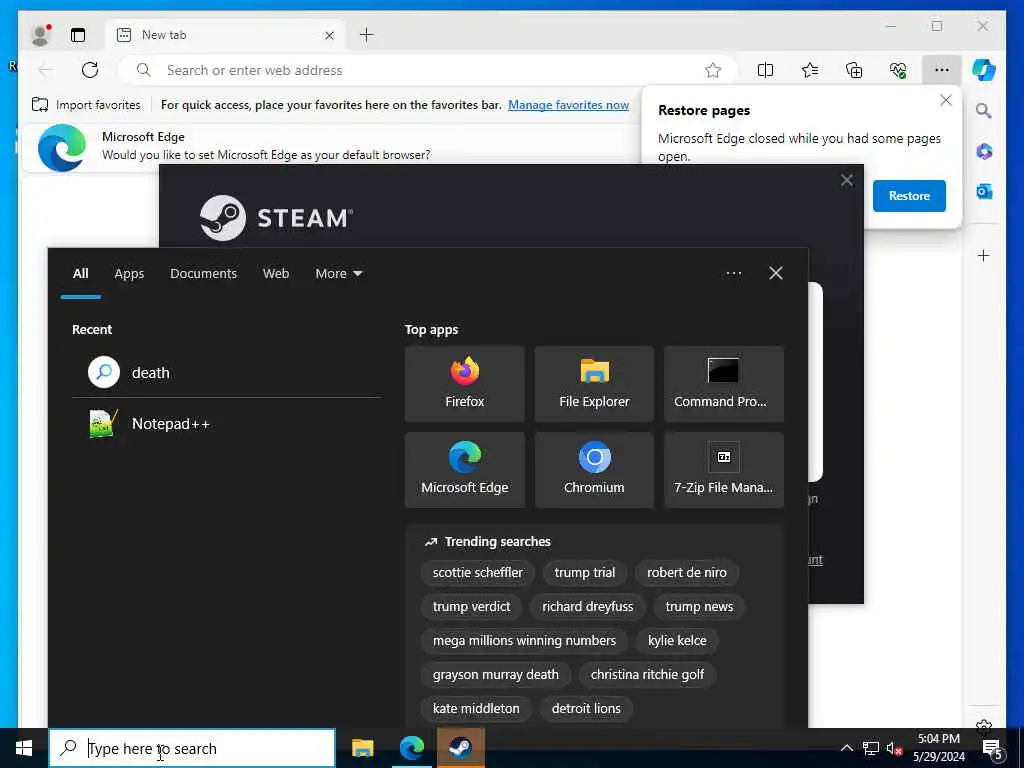Open the Windows Start menu
1024x768 pixels.
[x=24, y=748]
